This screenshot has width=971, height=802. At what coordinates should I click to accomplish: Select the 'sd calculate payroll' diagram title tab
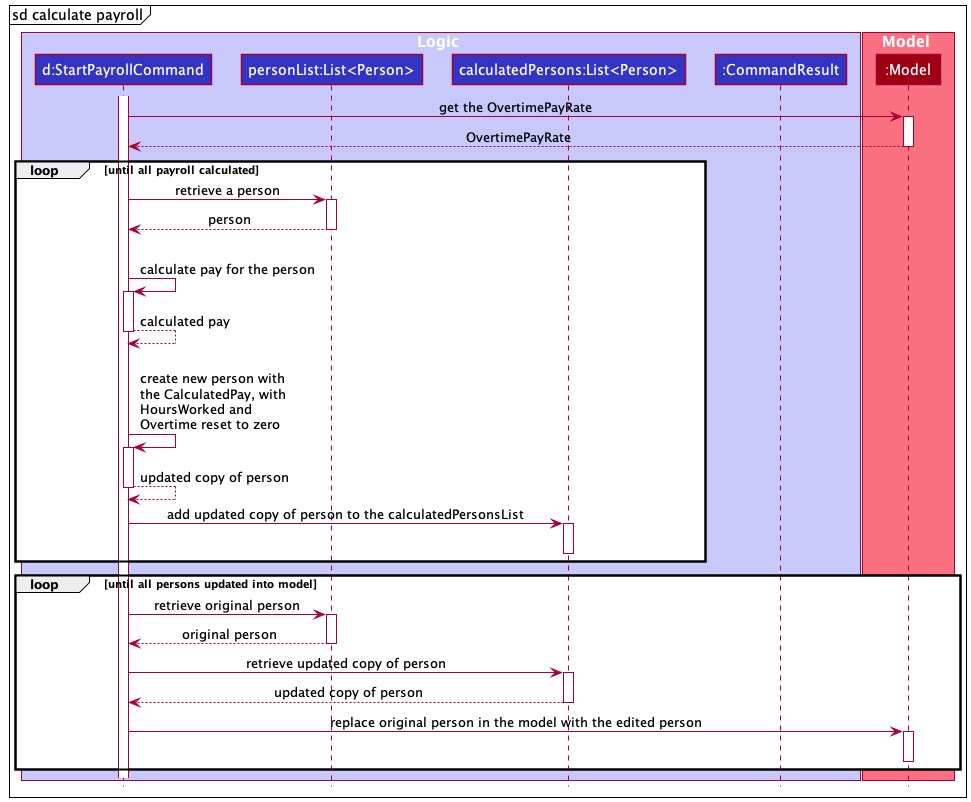tap(75, 15)
